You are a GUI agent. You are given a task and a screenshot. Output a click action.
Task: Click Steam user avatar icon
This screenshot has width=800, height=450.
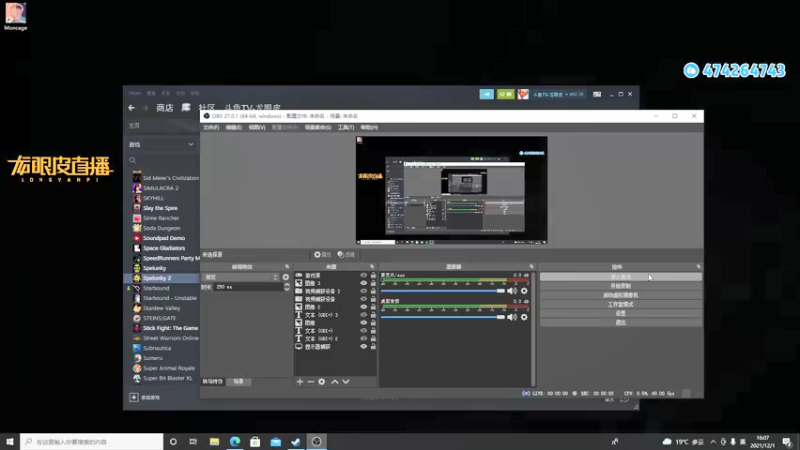pyautogui.click(x=523, y=94)
